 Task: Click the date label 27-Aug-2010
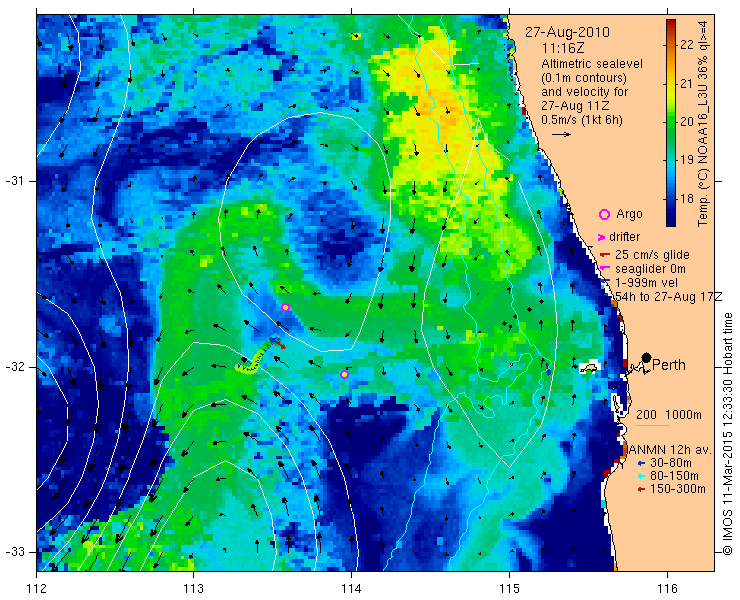(x=567, y=33)
